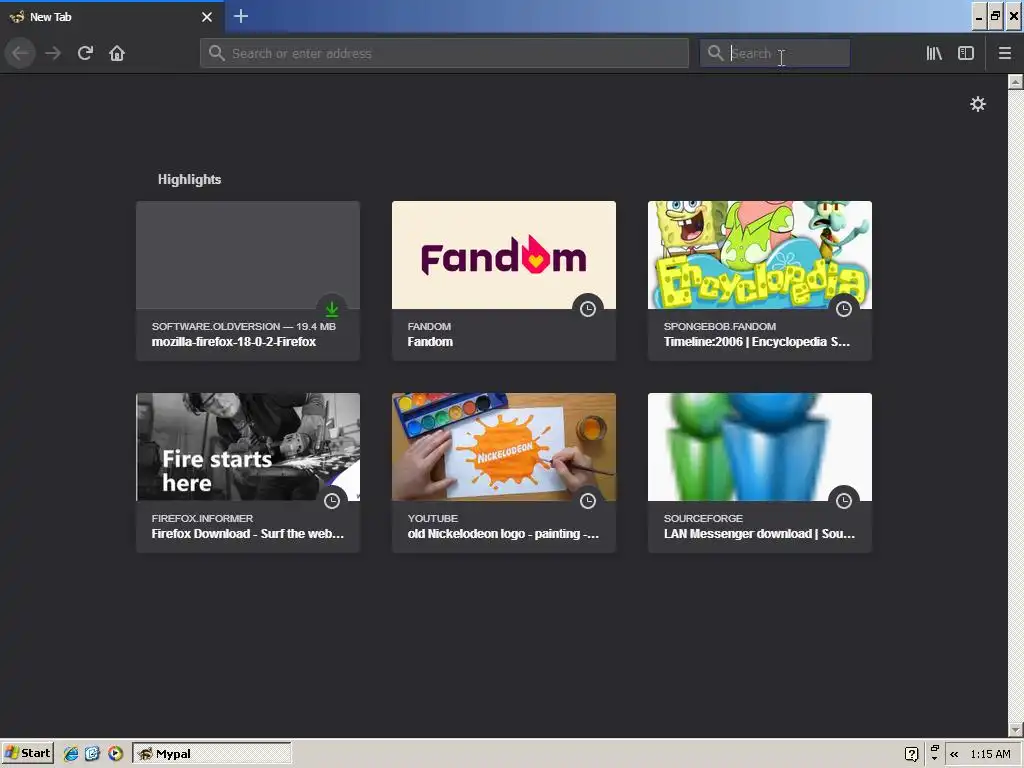Open New Tab preferences gear

[978, 104]
